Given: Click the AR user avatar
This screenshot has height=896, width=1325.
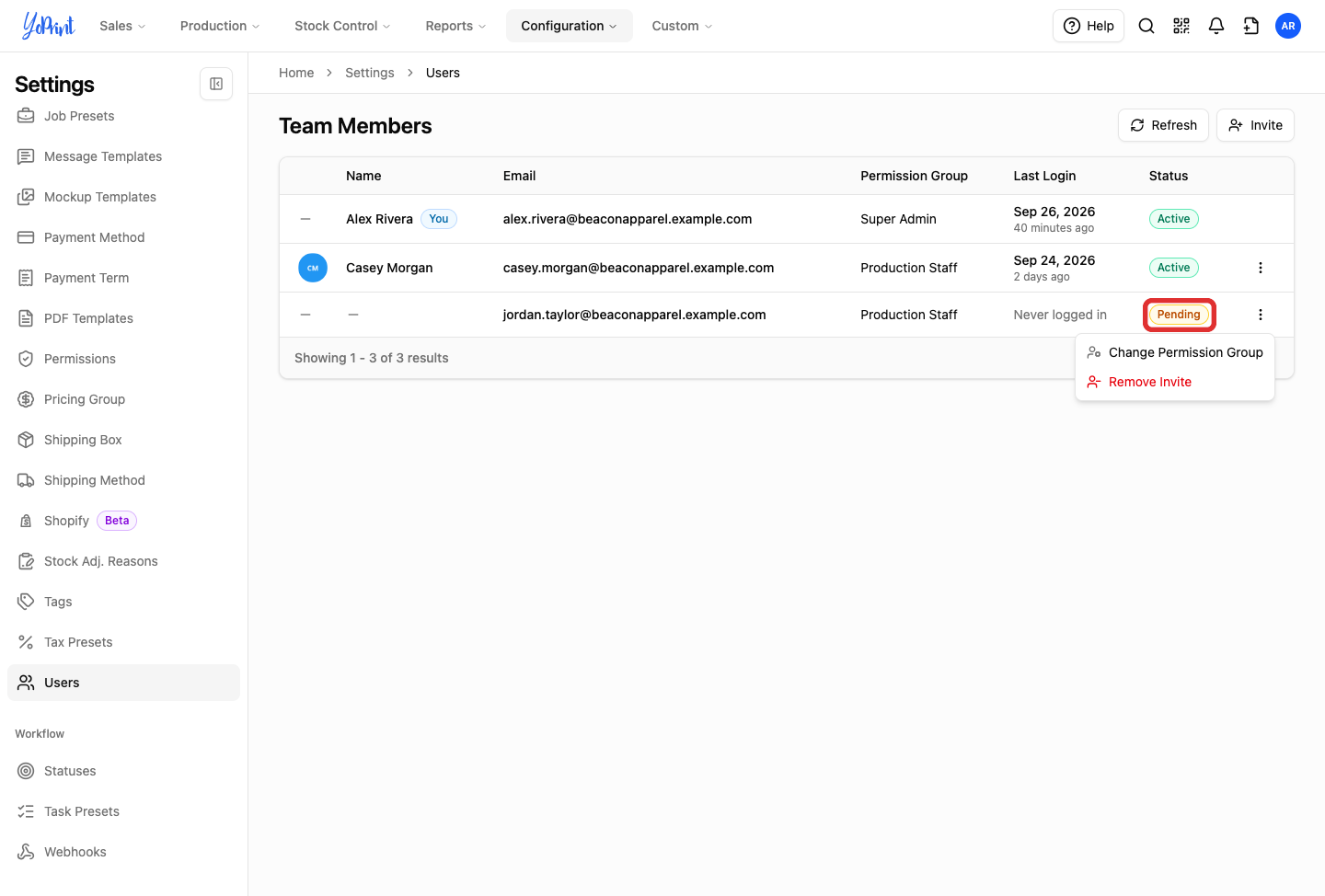Looking at the screenshot, I should (x=1288, y=26).
